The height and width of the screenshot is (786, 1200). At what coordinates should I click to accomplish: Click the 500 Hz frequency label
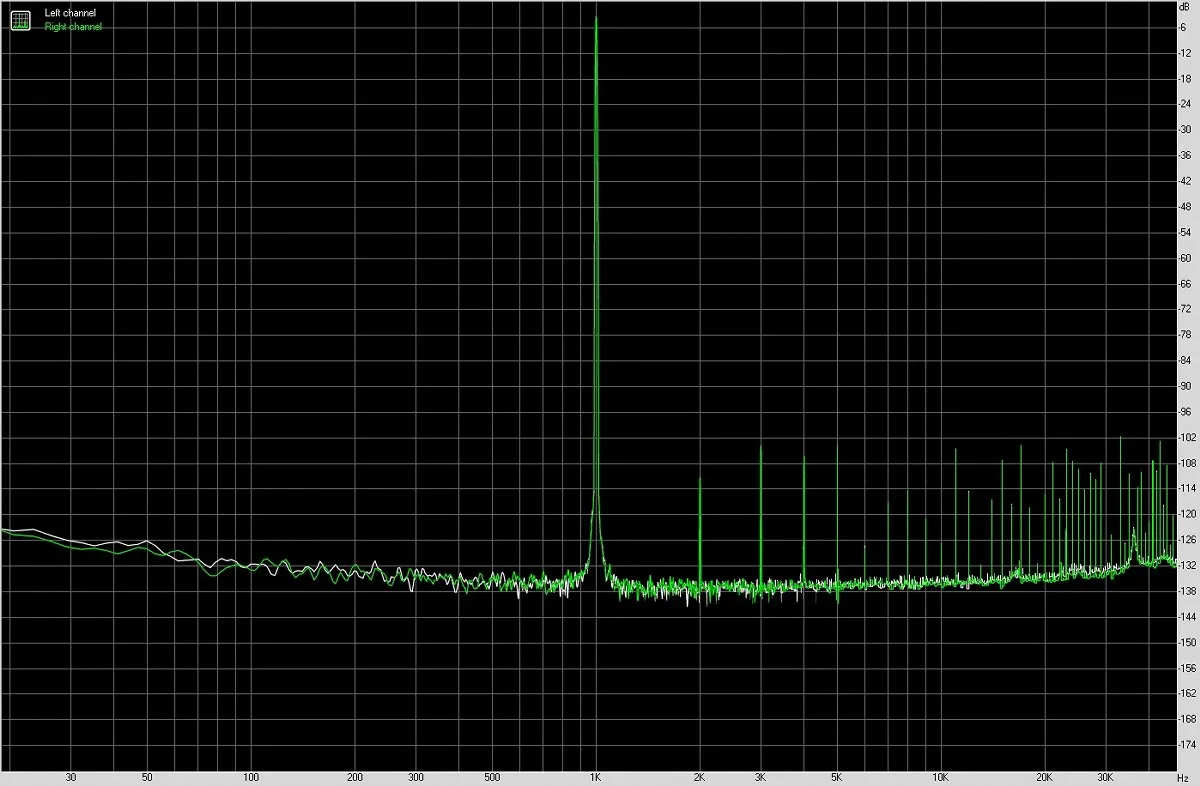point(492,776)
